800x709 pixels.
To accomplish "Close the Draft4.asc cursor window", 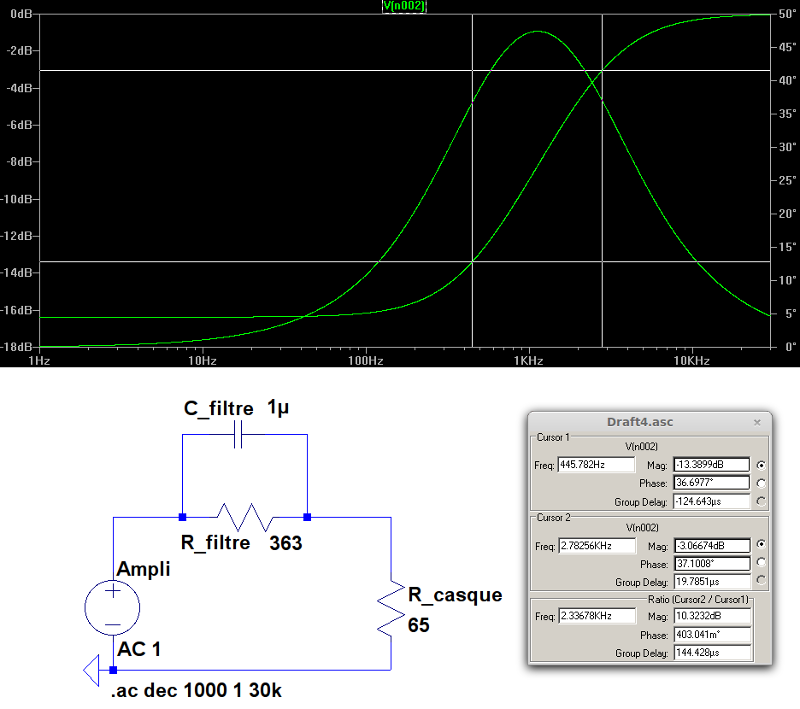I will pos(757,422).
